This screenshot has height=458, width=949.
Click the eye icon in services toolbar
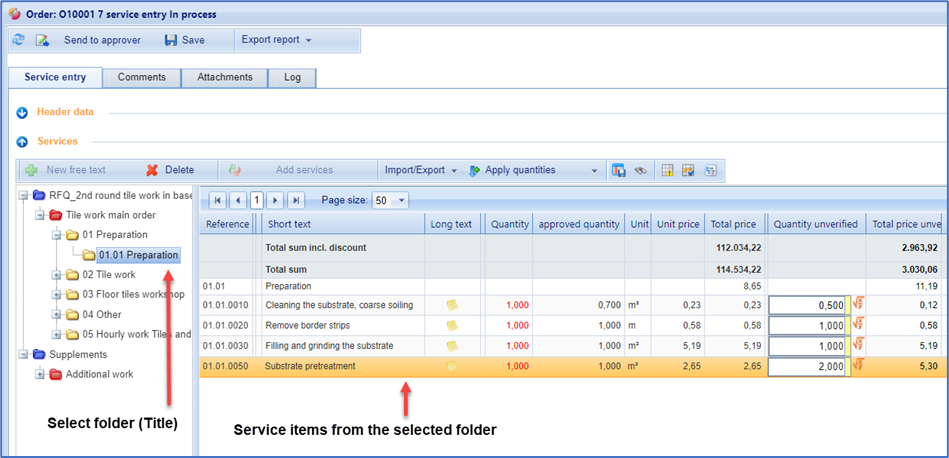(640, 170)
